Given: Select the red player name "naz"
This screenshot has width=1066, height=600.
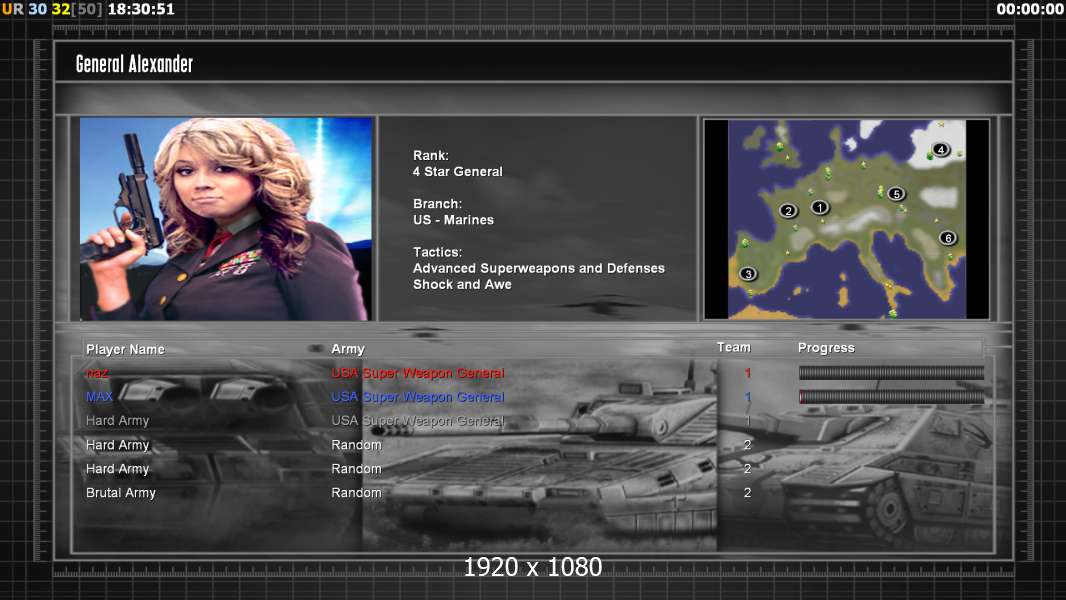Looking at the screenshot, I should point(97,373).
